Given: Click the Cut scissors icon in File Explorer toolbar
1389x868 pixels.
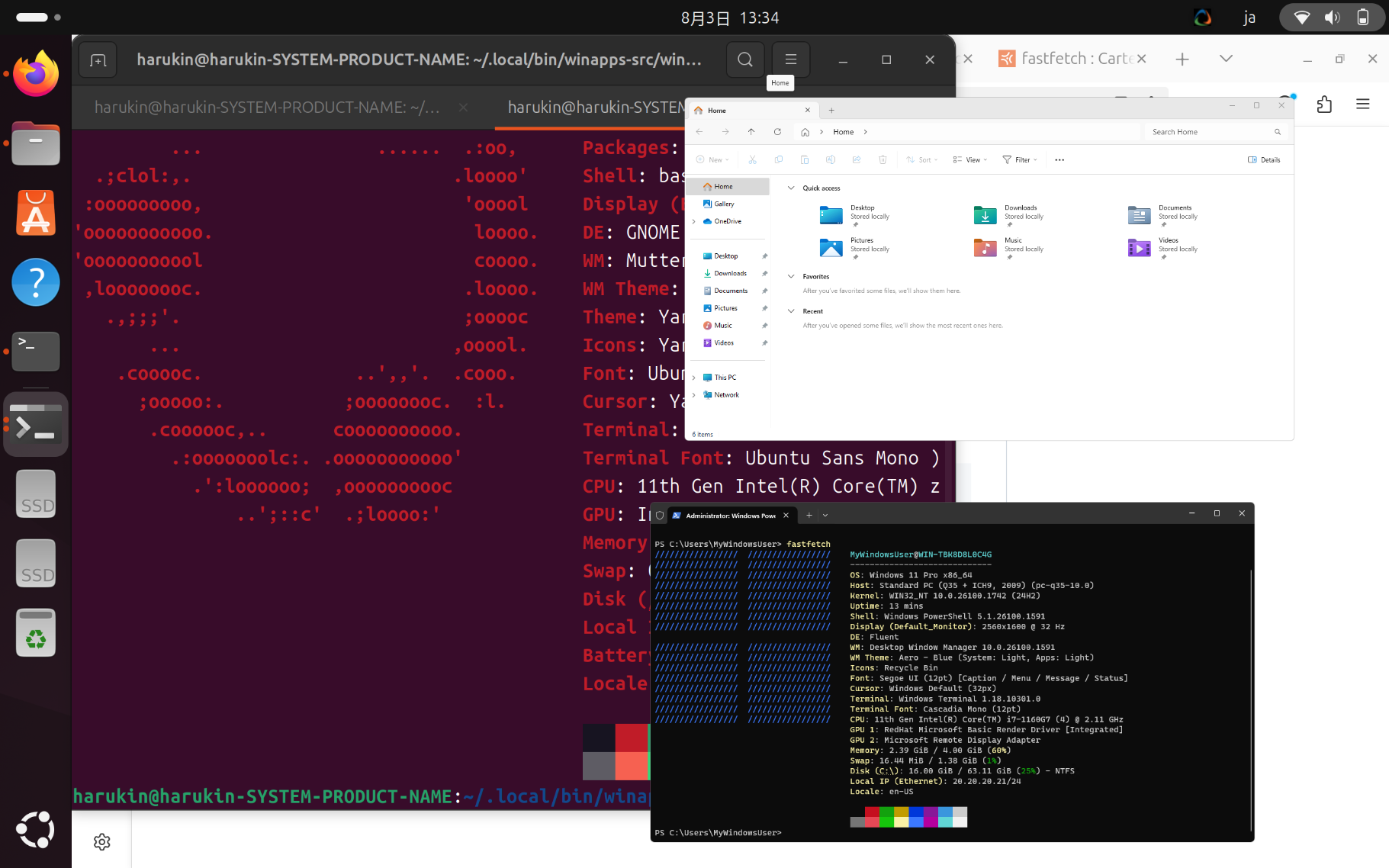Looking at the screenshot, I should 752,159.
